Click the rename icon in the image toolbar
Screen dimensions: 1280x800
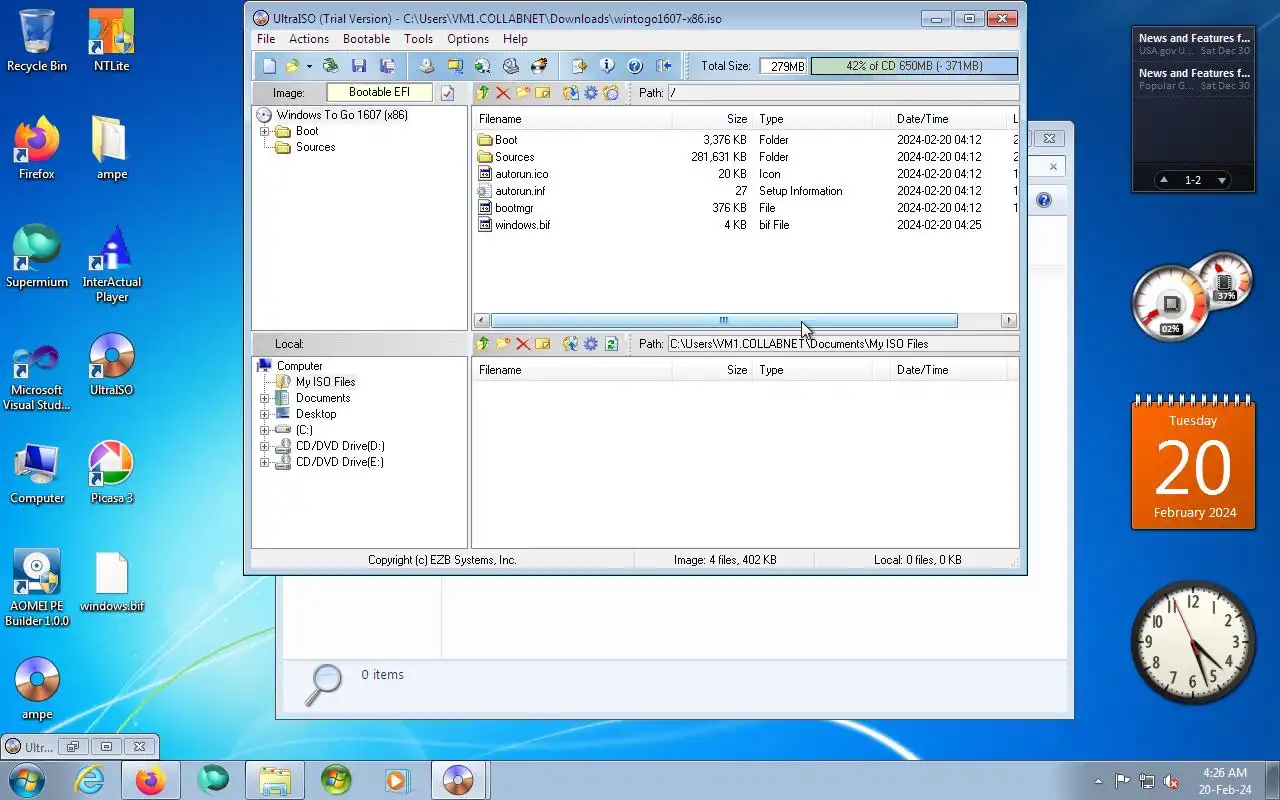(543, 93)
